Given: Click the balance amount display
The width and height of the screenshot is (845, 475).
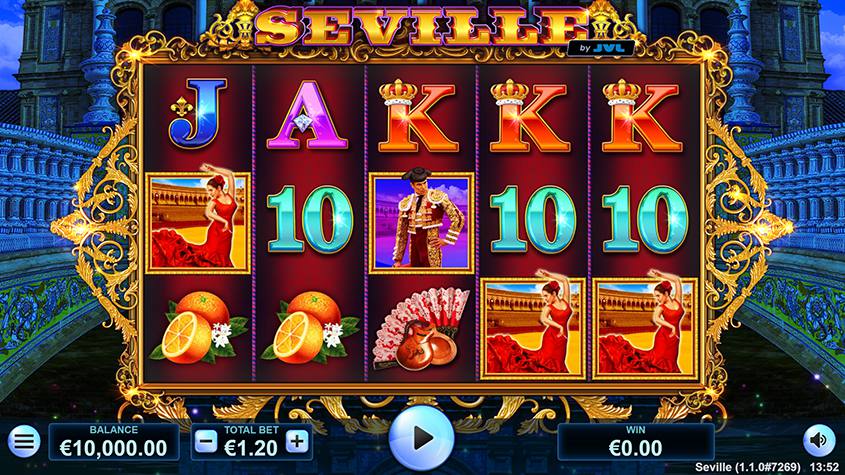Looking at the screenshot, I should point(114,442).
